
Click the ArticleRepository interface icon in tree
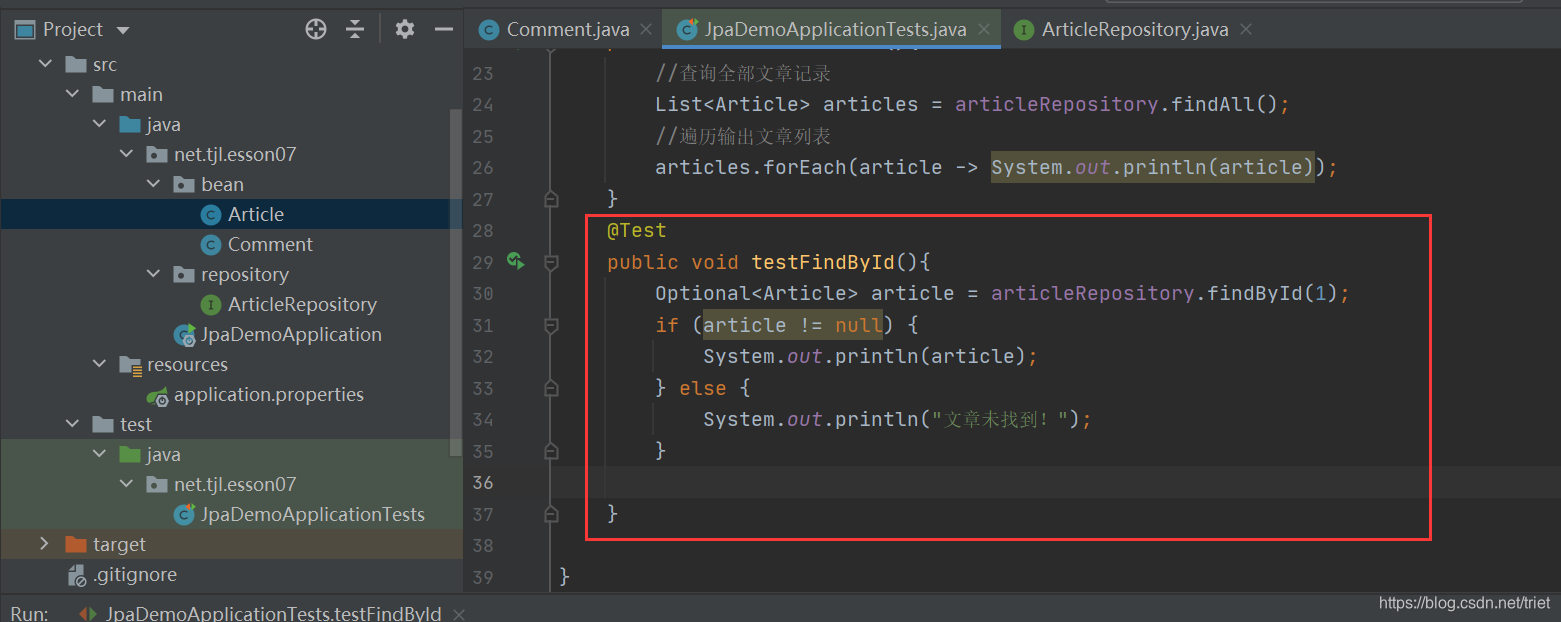(211, 304)
